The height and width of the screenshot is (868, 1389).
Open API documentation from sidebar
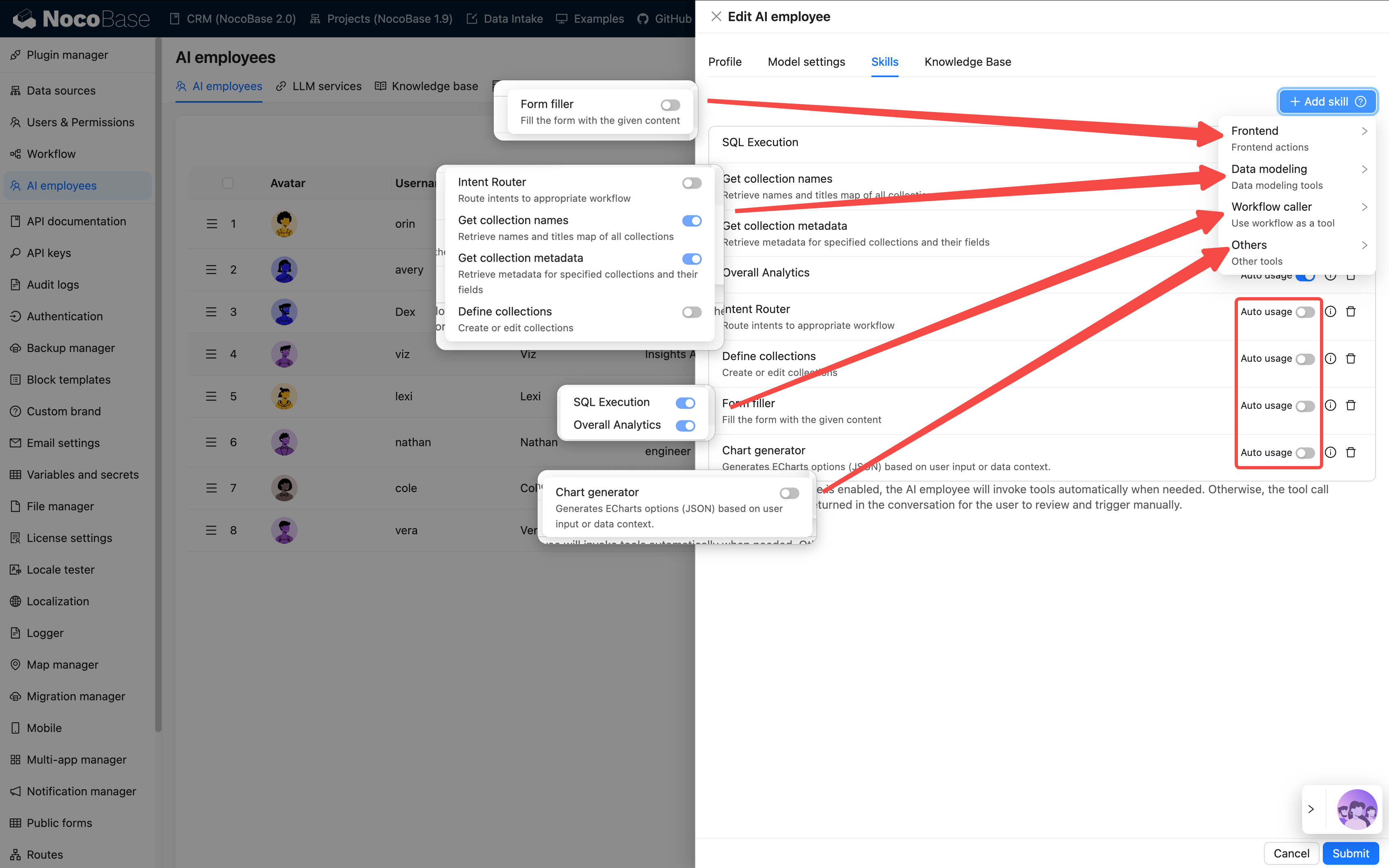[x=76, y=221]
